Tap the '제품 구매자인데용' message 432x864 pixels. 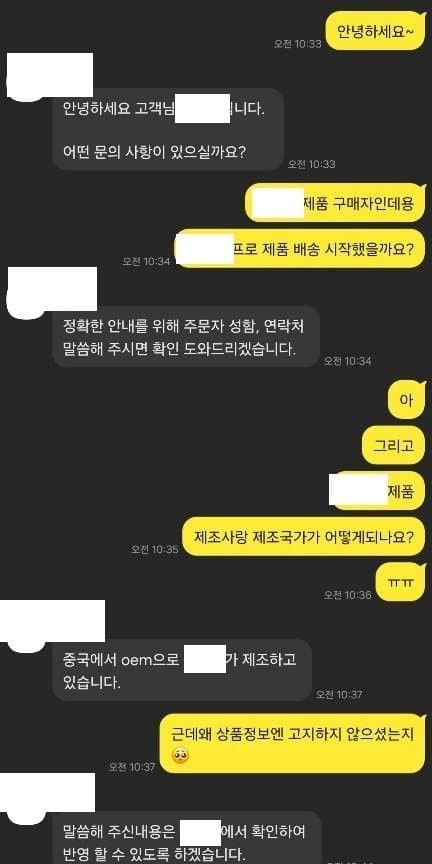point(336,203)
